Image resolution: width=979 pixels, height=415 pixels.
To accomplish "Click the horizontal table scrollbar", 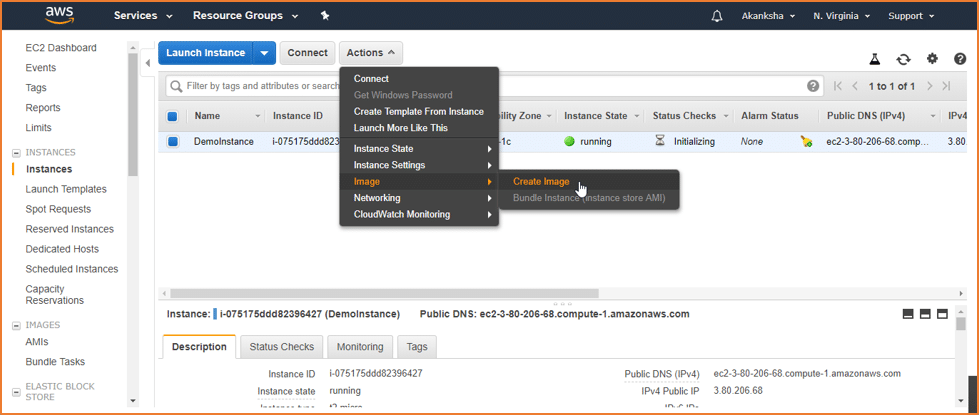I will point(384,293).
